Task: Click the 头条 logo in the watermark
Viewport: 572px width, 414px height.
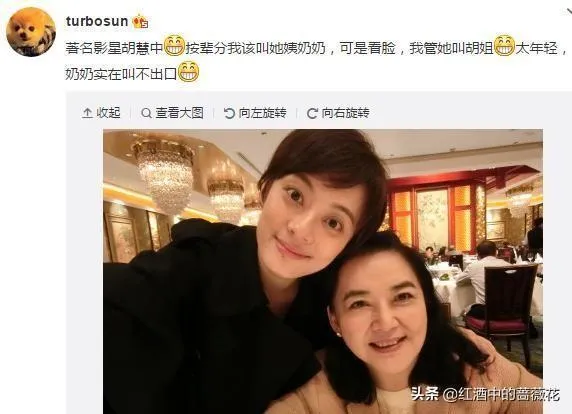Action: tap(425, 394)
